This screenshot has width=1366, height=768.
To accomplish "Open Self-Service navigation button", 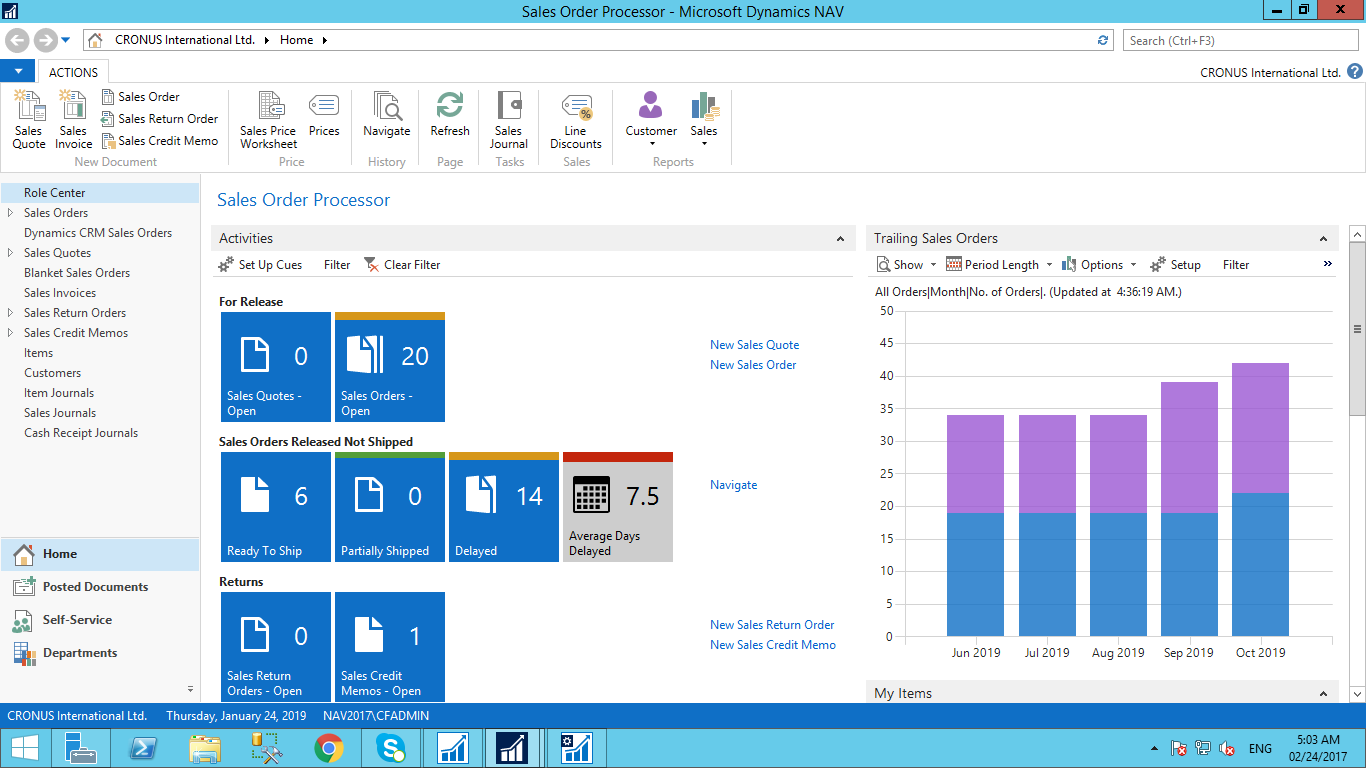I will tap(100, 620).
